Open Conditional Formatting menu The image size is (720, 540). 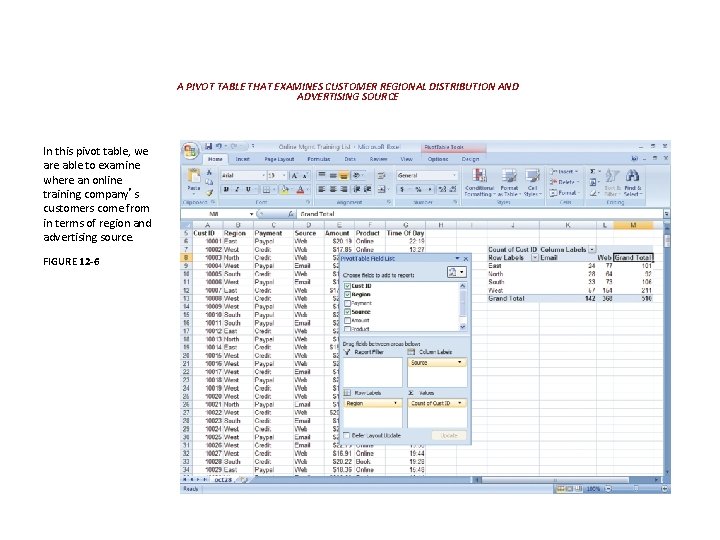click(479, 183)
